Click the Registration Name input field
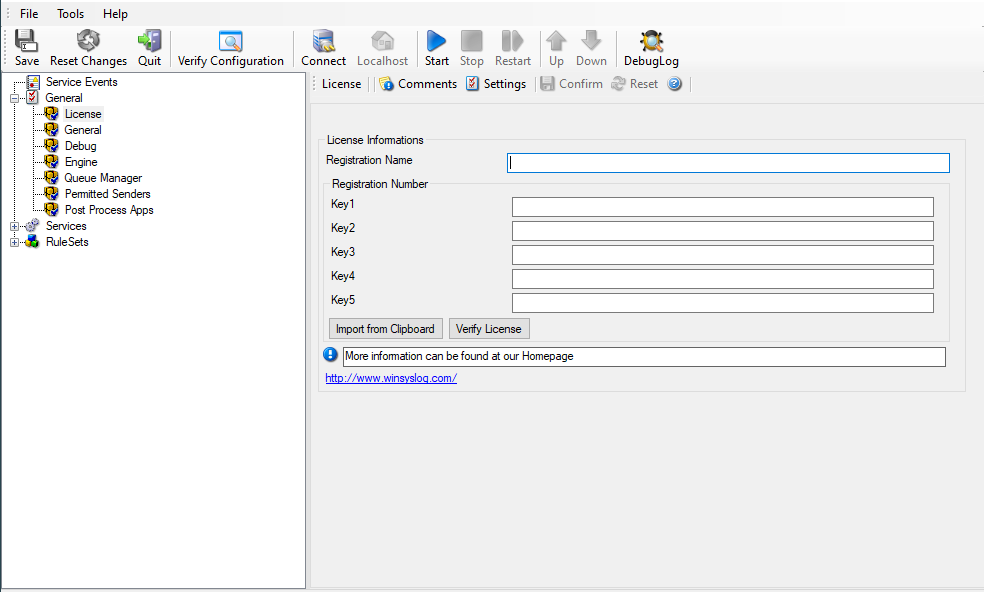 click(x=727, y=163)
